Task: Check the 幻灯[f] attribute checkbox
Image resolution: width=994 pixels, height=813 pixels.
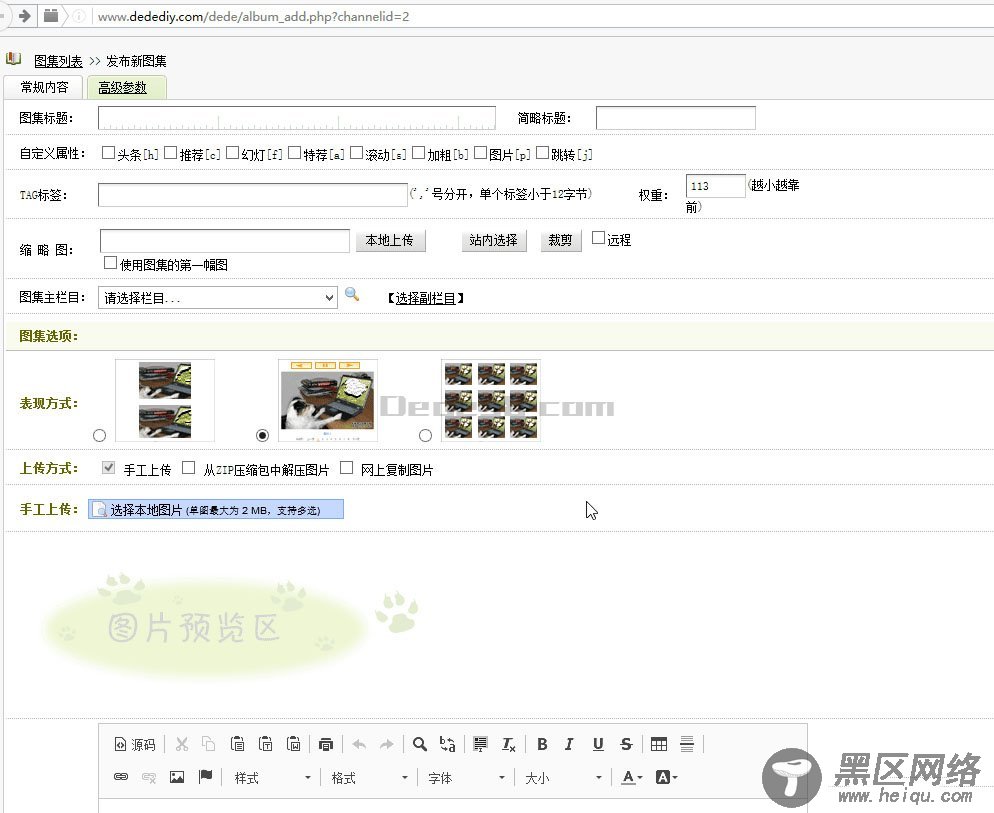Action: point(233,153)
